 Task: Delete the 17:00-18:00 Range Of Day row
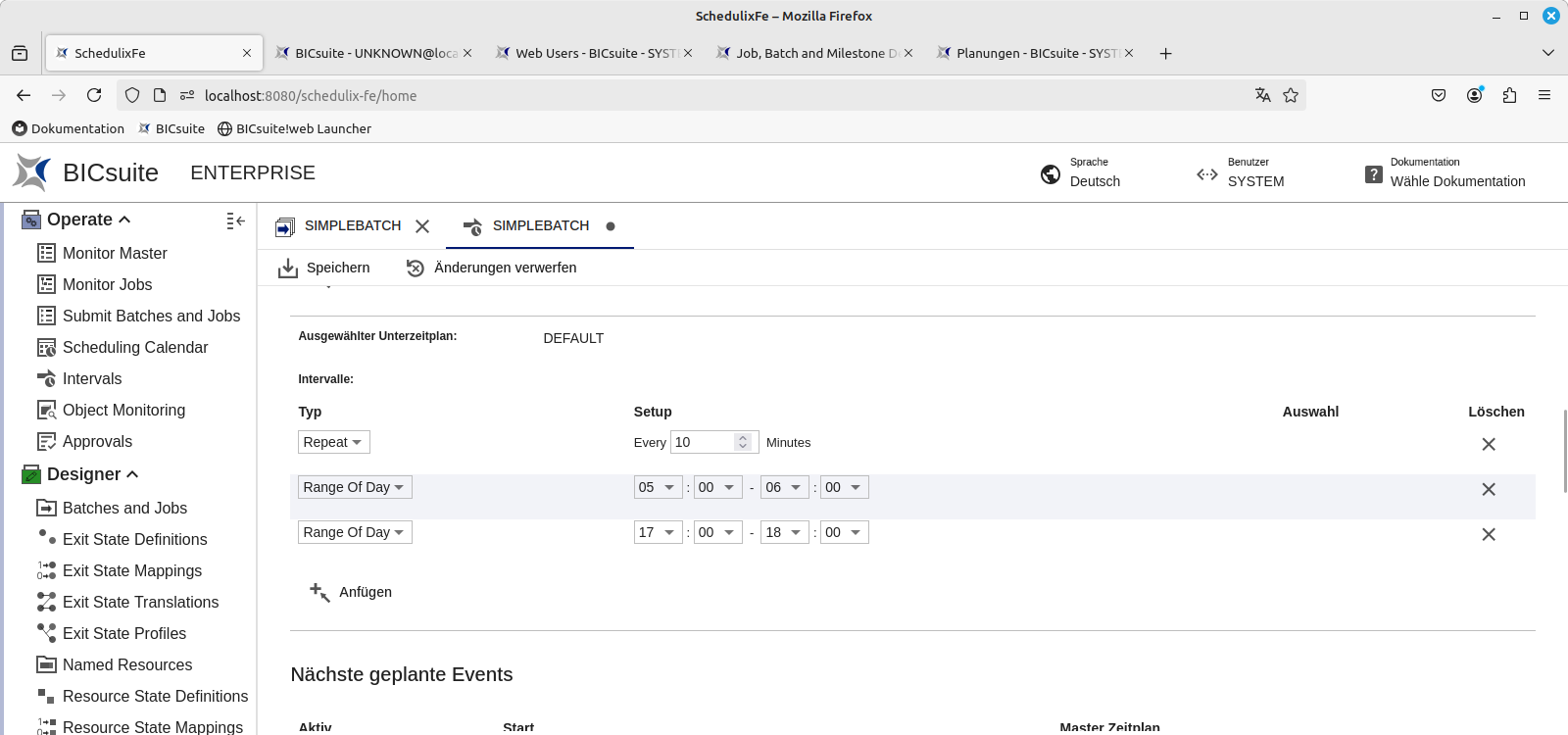click(1488, 534)
